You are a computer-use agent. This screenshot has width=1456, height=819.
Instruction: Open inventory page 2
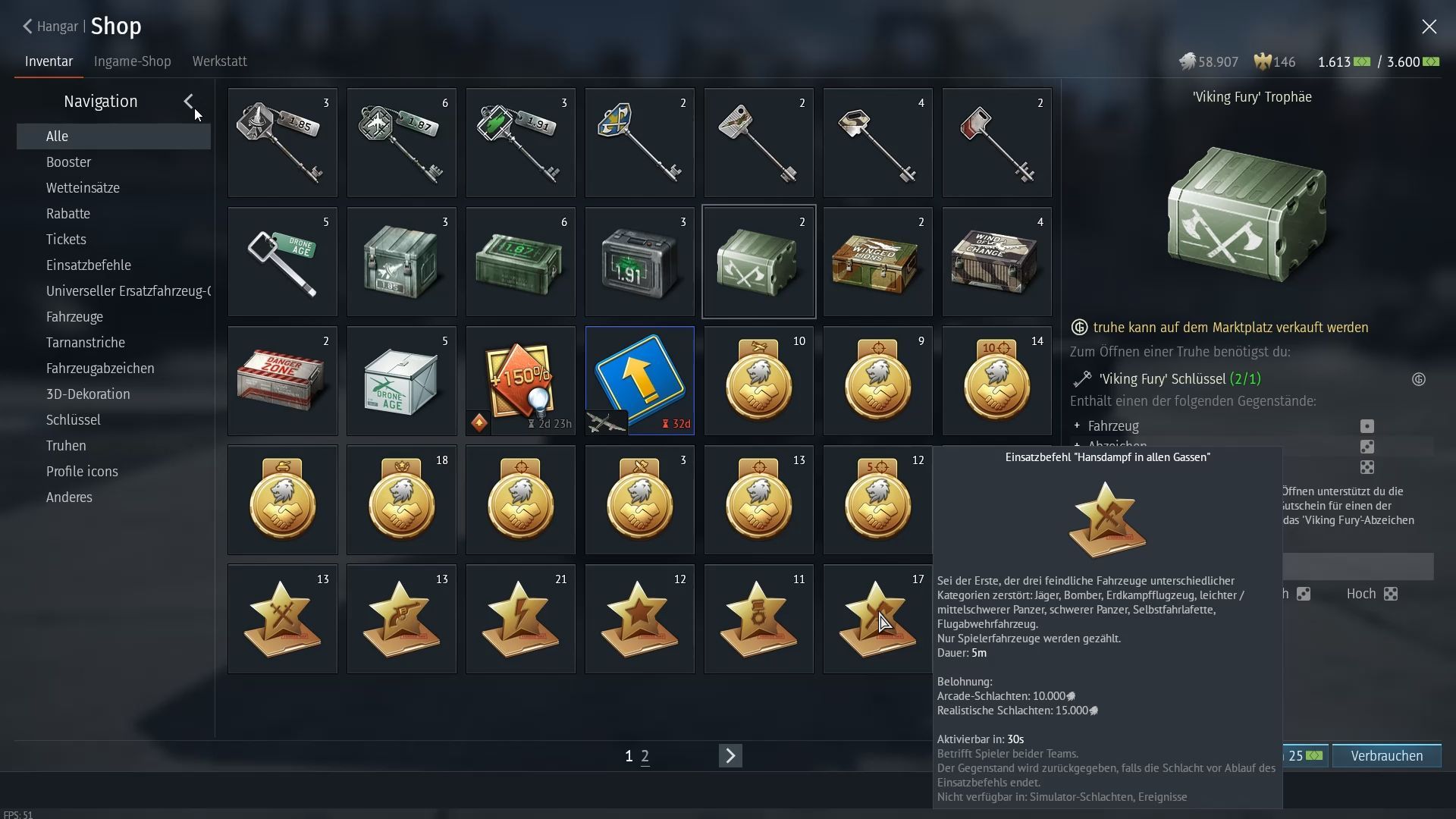(645, 756)
